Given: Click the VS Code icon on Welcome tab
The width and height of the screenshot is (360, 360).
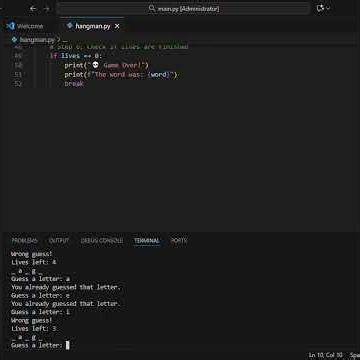Looking at the screenshot, I should click(x=11, y=26).
